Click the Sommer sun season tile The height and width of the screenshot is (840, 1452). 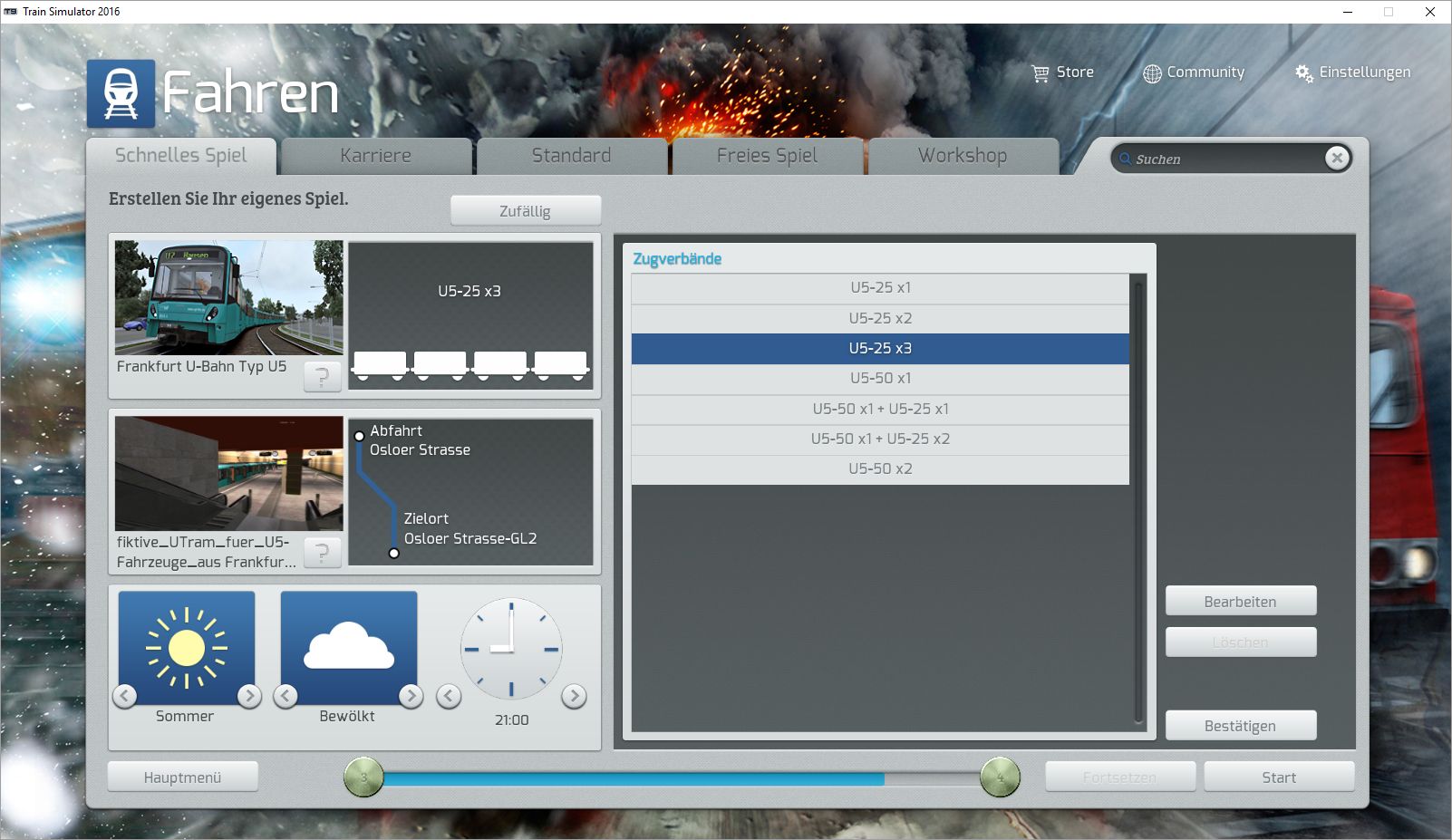pos(187,648)
